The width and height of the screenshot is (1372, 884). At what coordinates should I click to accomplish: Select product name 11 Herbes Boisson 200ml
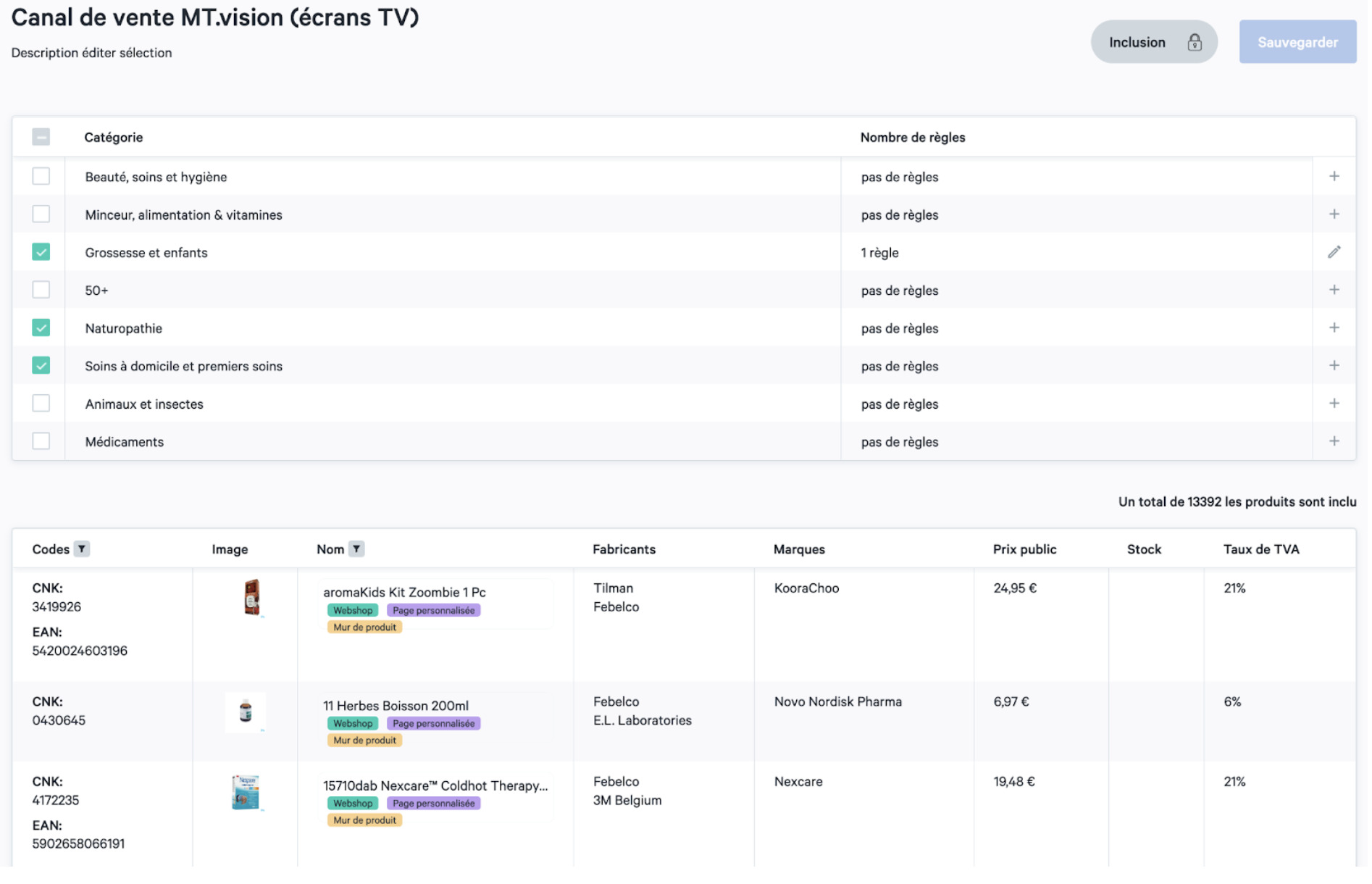point(396,705)
